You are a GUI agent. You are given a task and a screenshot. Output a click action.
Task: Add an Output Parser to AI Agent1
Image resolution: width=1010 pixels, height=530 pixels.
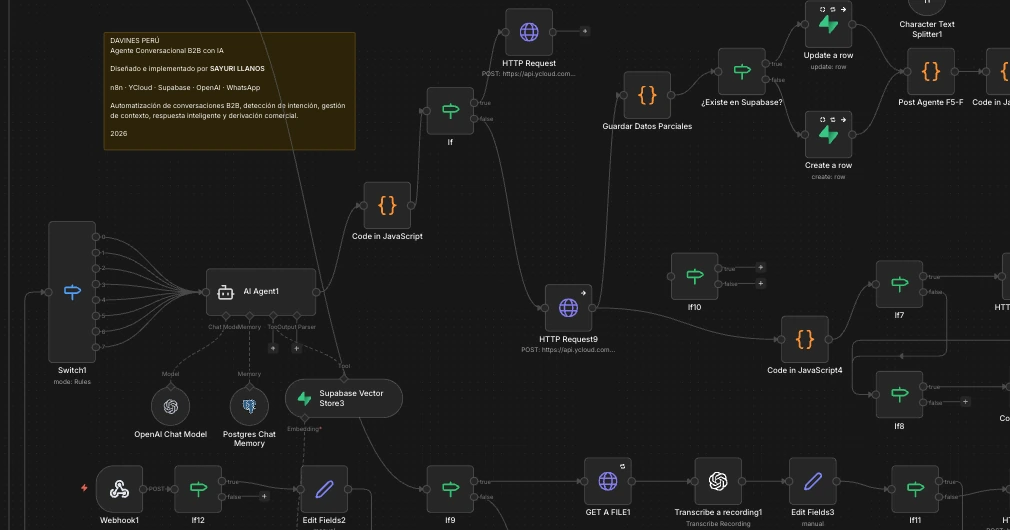(x=296, y=348)
